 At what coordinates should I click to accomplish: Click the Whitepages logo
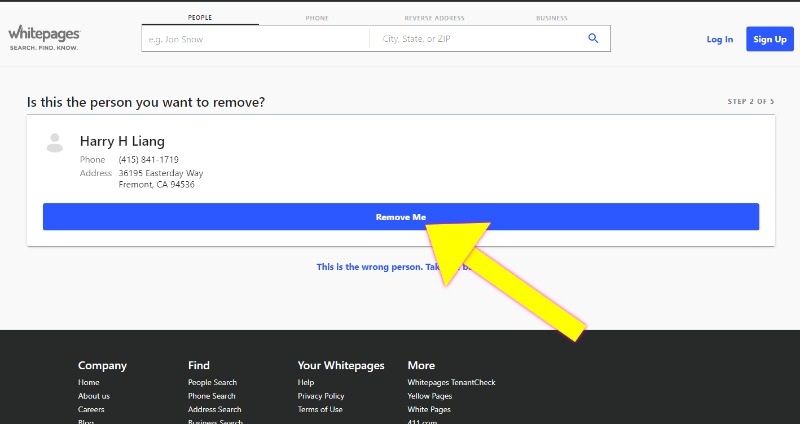[44, 38]
